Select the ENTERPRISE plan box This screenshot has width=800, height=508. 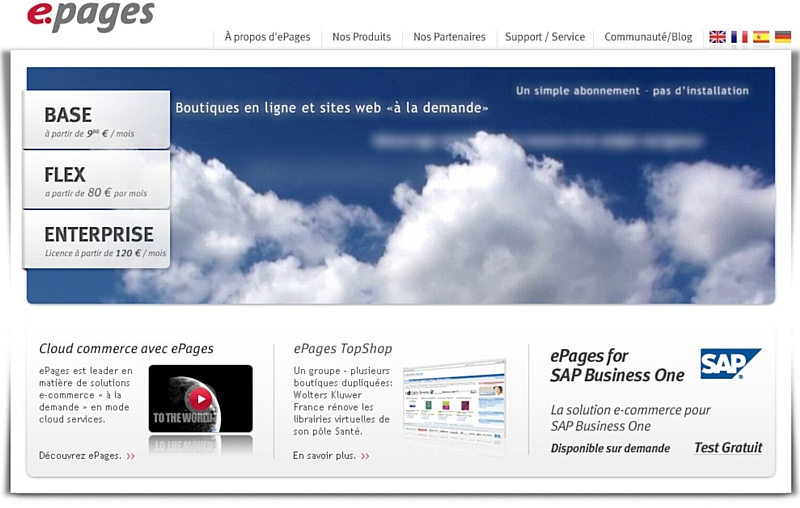click(x=96, y=239)
